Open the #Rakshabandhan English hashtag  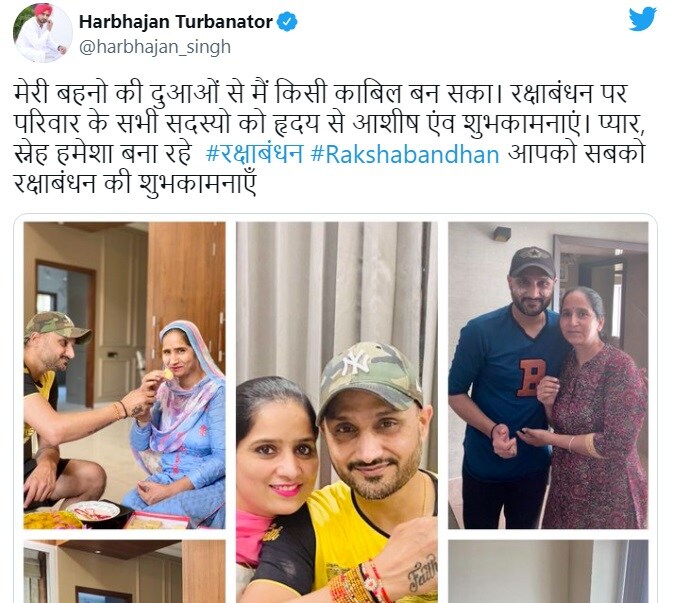tap(405, 154)
